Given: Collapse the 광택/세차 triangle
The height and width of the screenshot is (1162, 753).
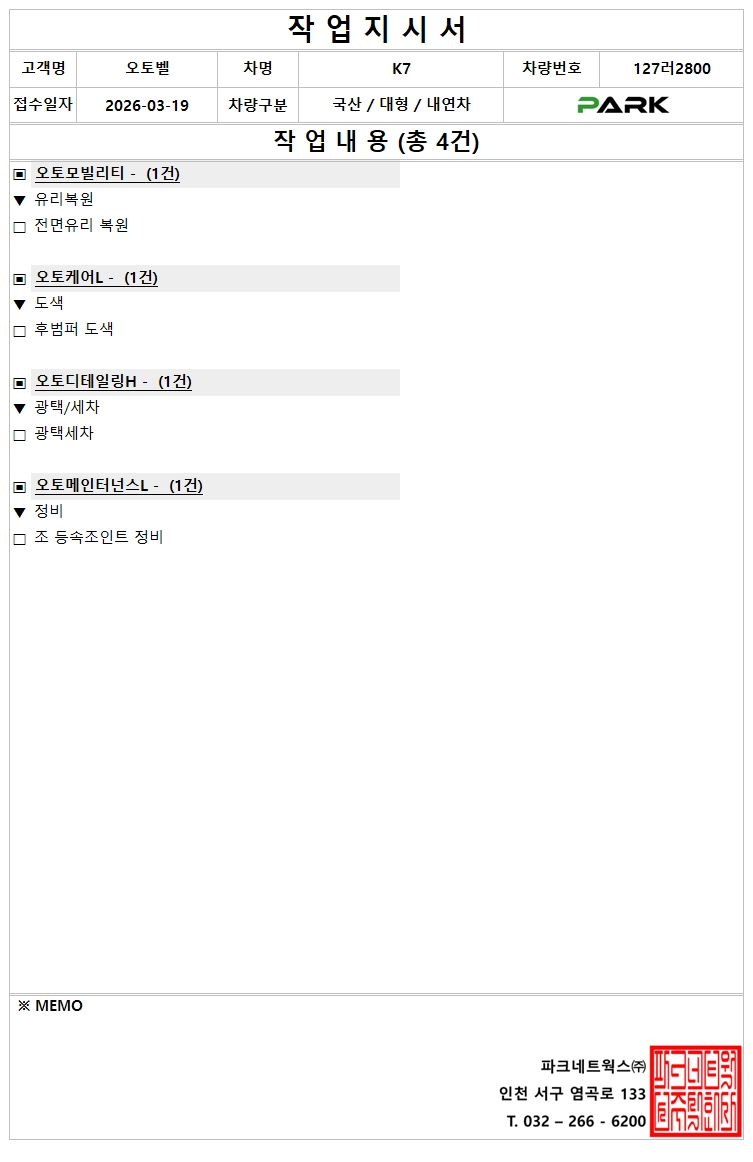Looking at the screenshot, I should [20, 409].
